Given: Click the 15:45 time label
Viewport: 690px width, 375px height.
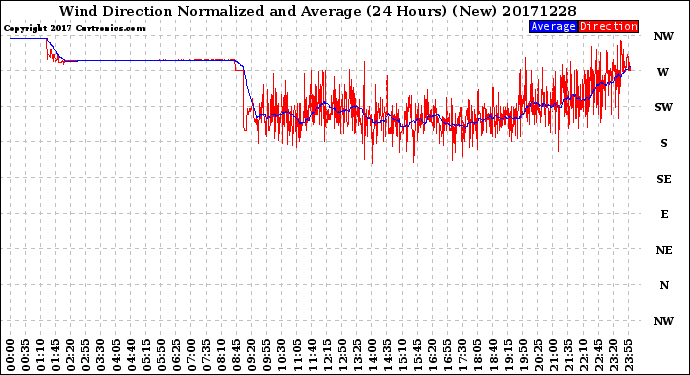Looking at the screenshot, I should pos(418,355).
